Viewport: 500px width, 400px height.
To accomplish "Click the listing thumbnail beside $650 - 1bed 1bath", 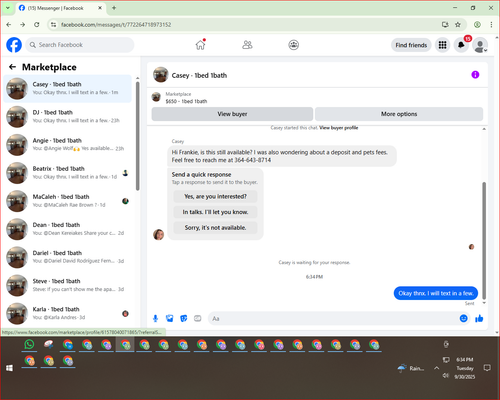I will [x=156, y=97].
